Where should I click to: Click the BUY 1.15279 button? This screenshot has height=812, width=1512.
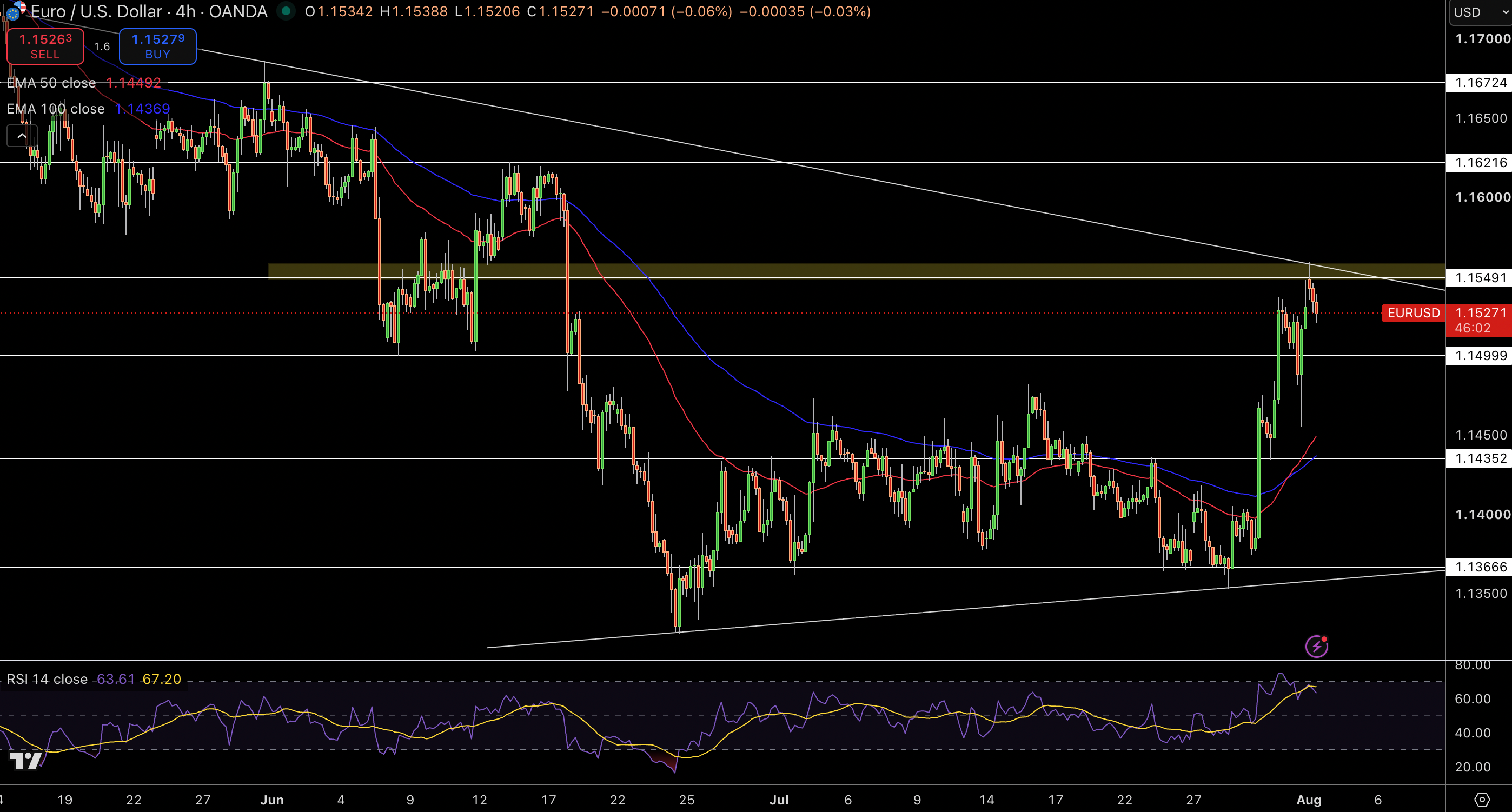point(158,46)
